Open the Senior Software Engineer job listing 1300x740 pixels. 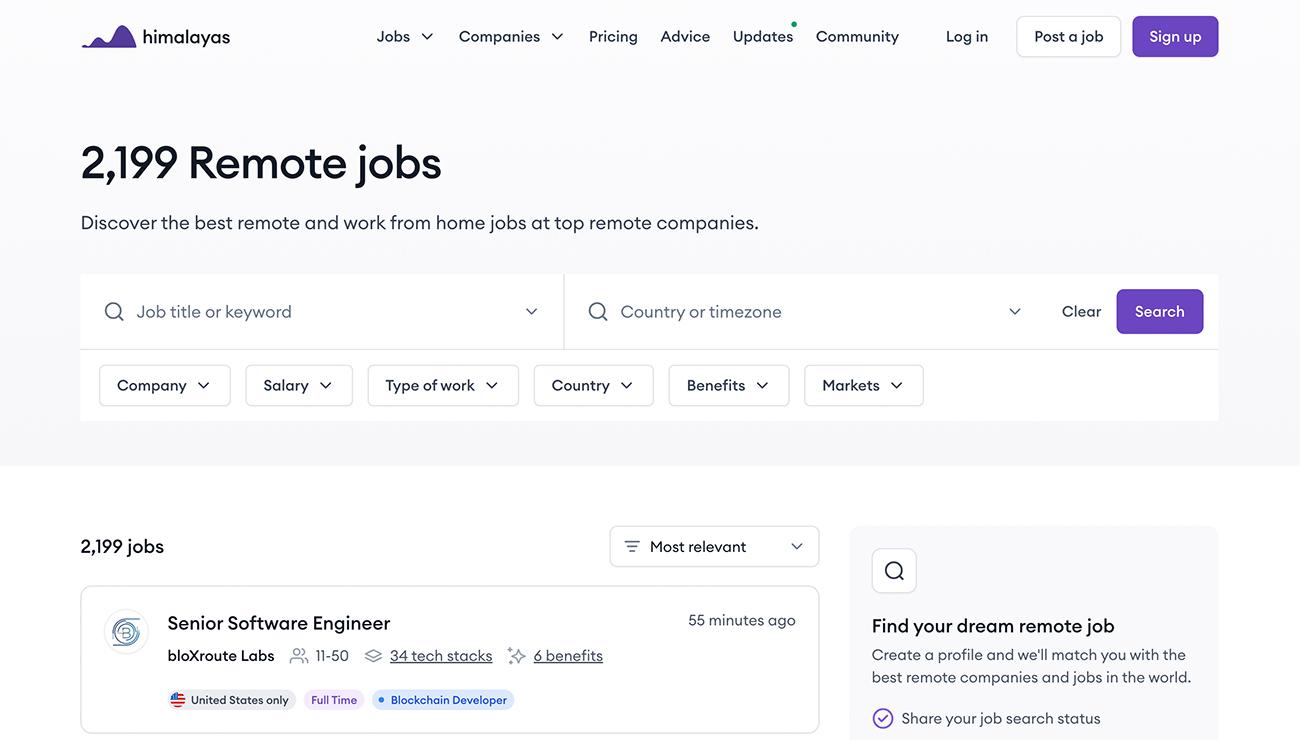point(279,623)
